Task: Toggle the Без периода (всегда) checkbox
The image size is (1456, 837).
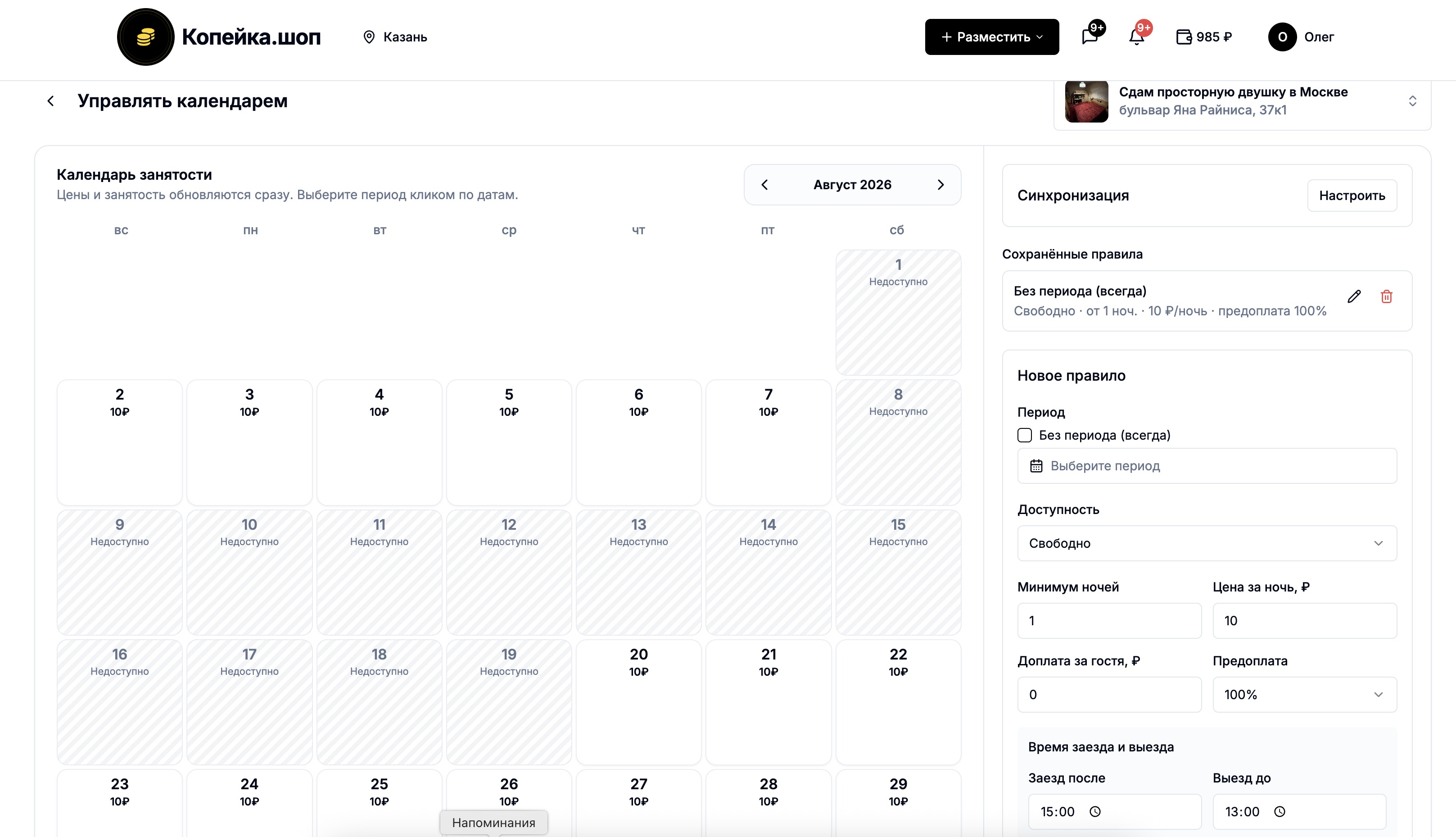Action: pyautogui.click(x=1025, y=435)
